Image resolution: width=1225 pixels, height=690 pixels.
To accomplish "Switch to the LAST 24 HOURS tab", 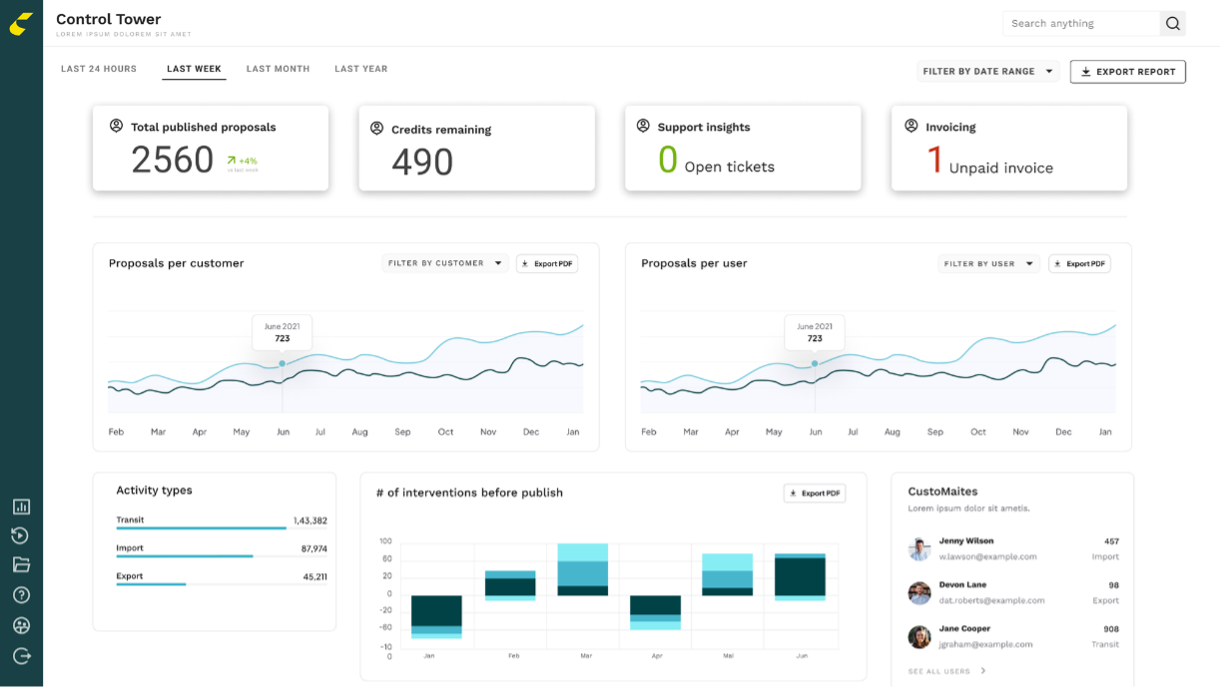I will tap(99, 68).
